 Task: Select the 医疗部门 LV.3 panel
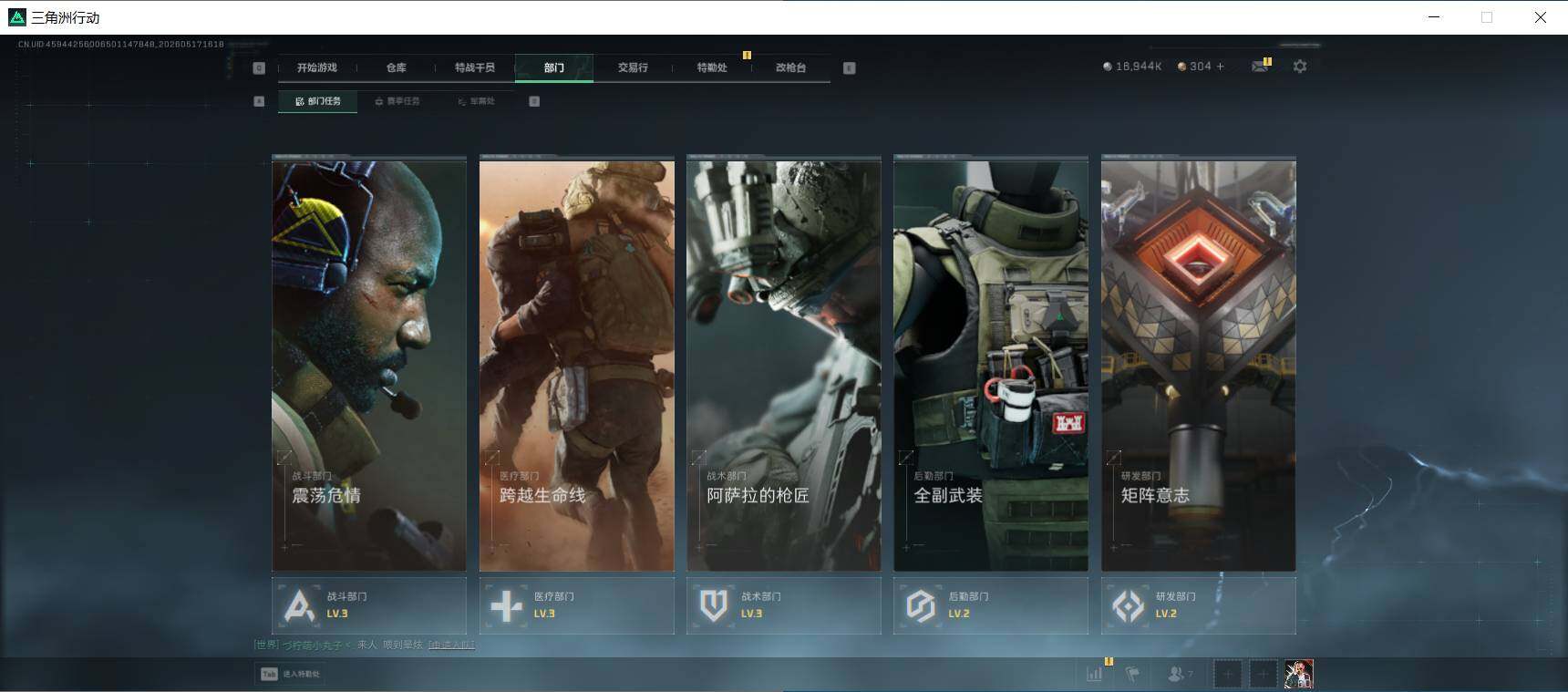(577, 605)
